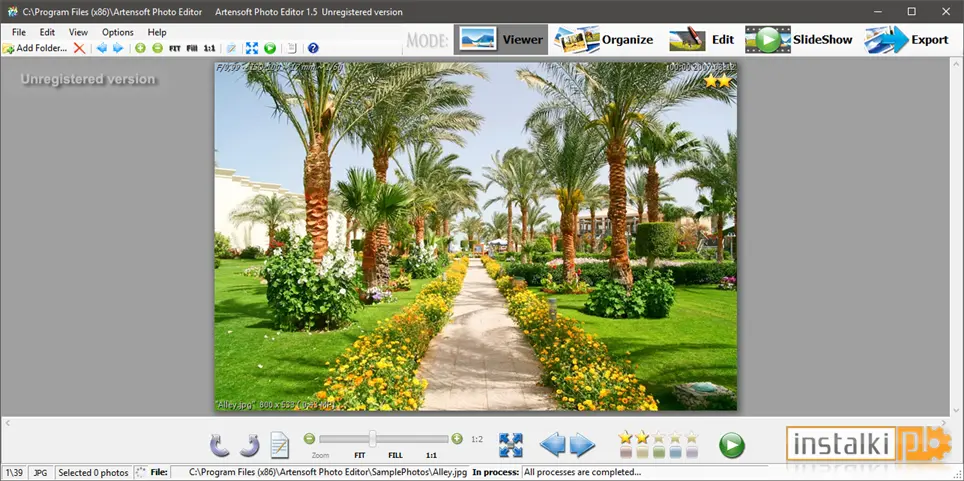Click the zoom-in plus button beside the zoom slider

point(457,439)
